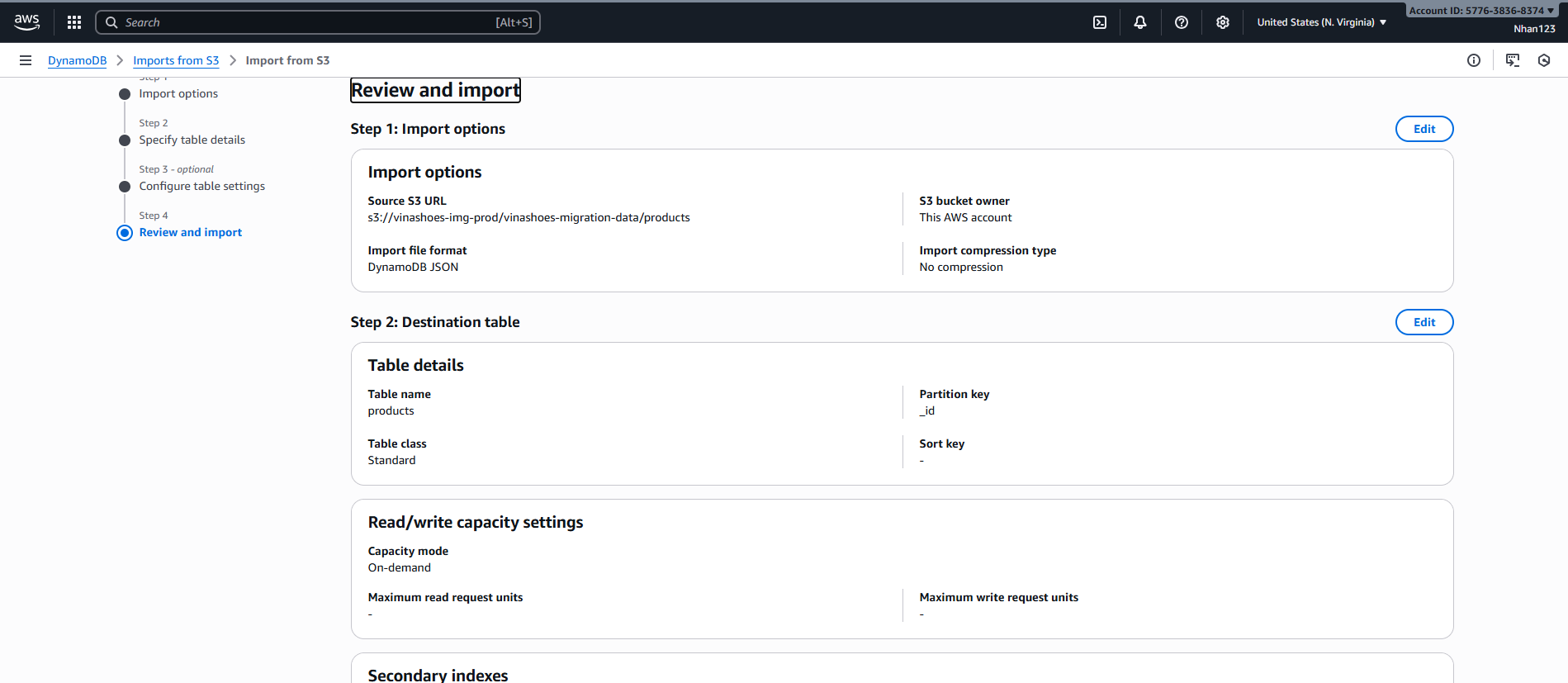Open the info panel icon

[1474, 60]
